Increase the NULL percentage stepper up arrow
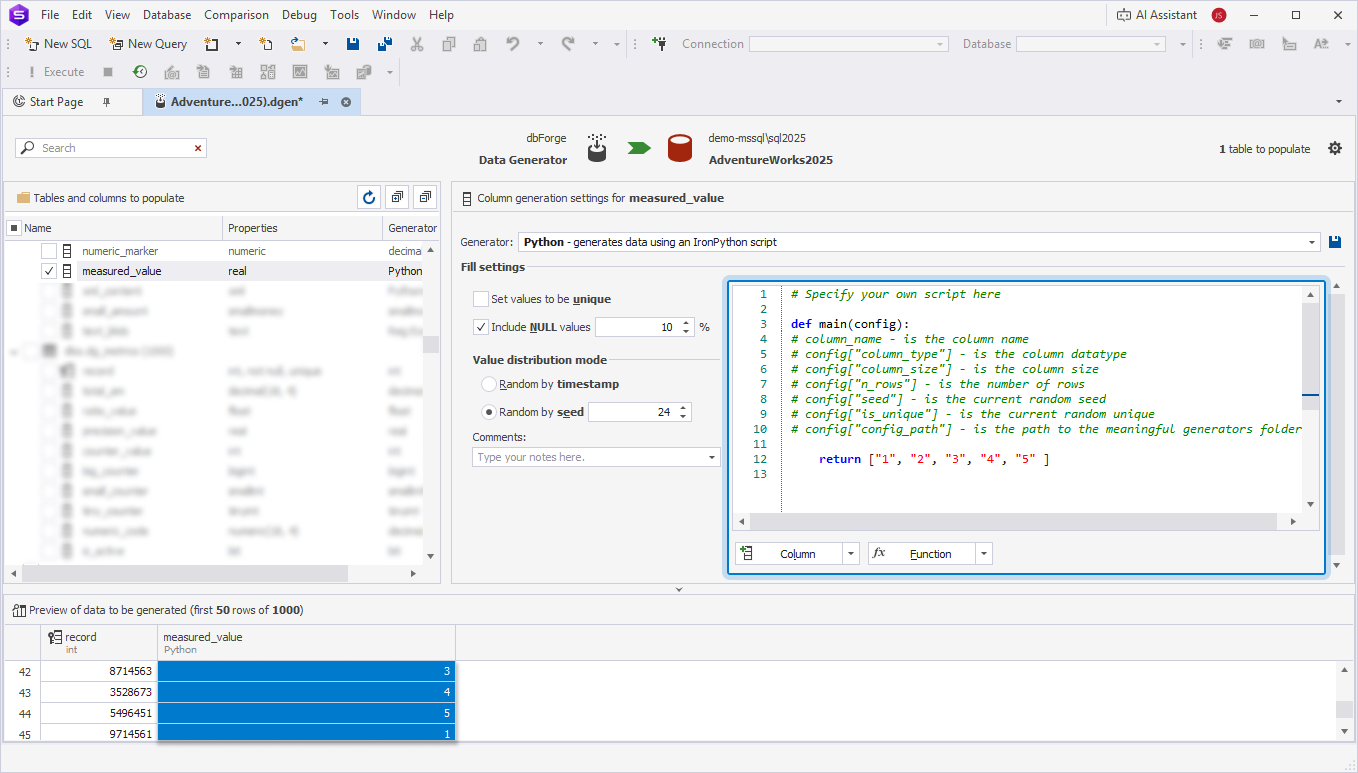The height and width of the screenshot is (773, 1358). [x=686, y=323]
